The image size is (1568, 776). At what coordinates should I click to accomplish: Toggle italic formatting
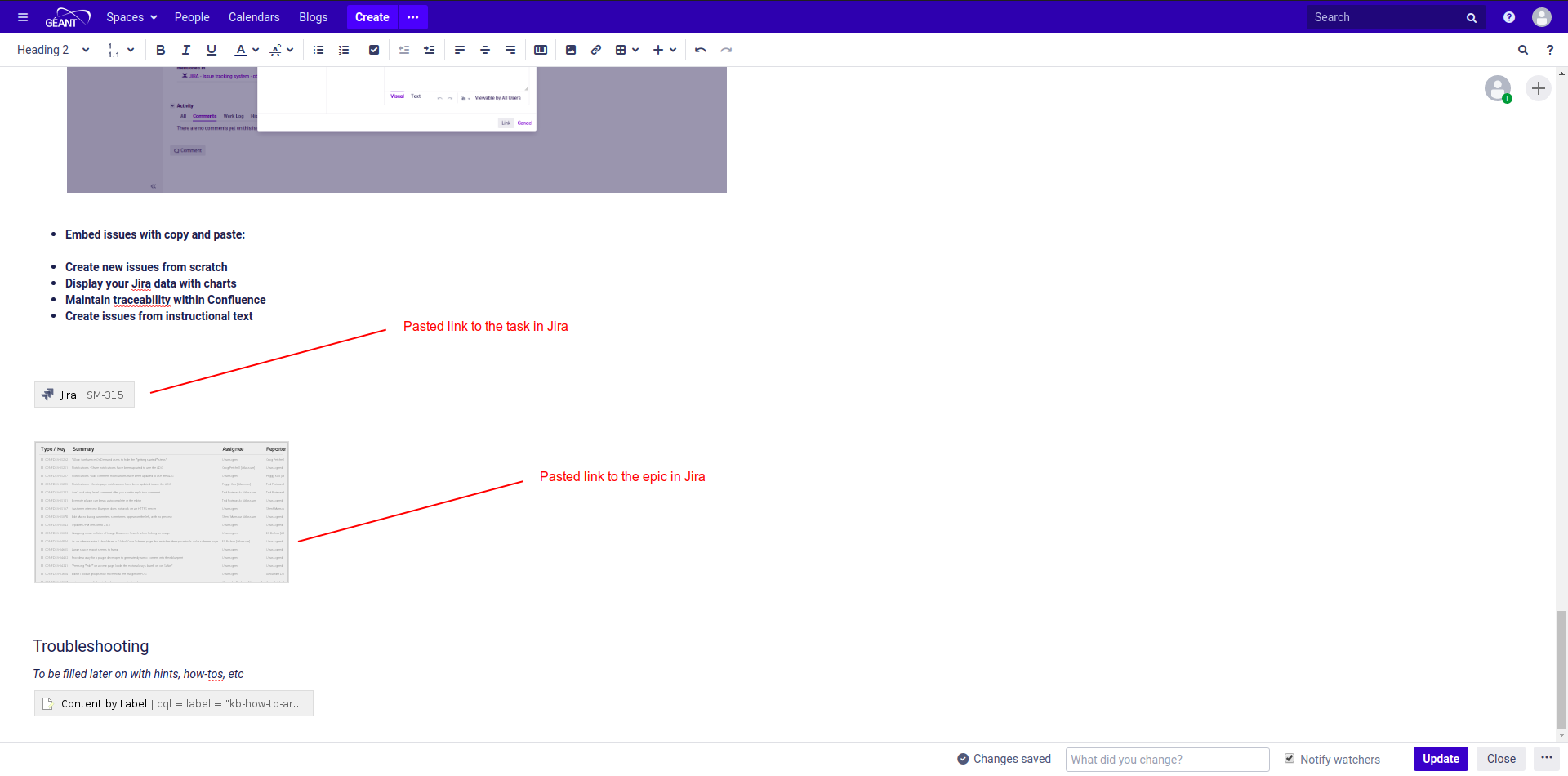186,50
